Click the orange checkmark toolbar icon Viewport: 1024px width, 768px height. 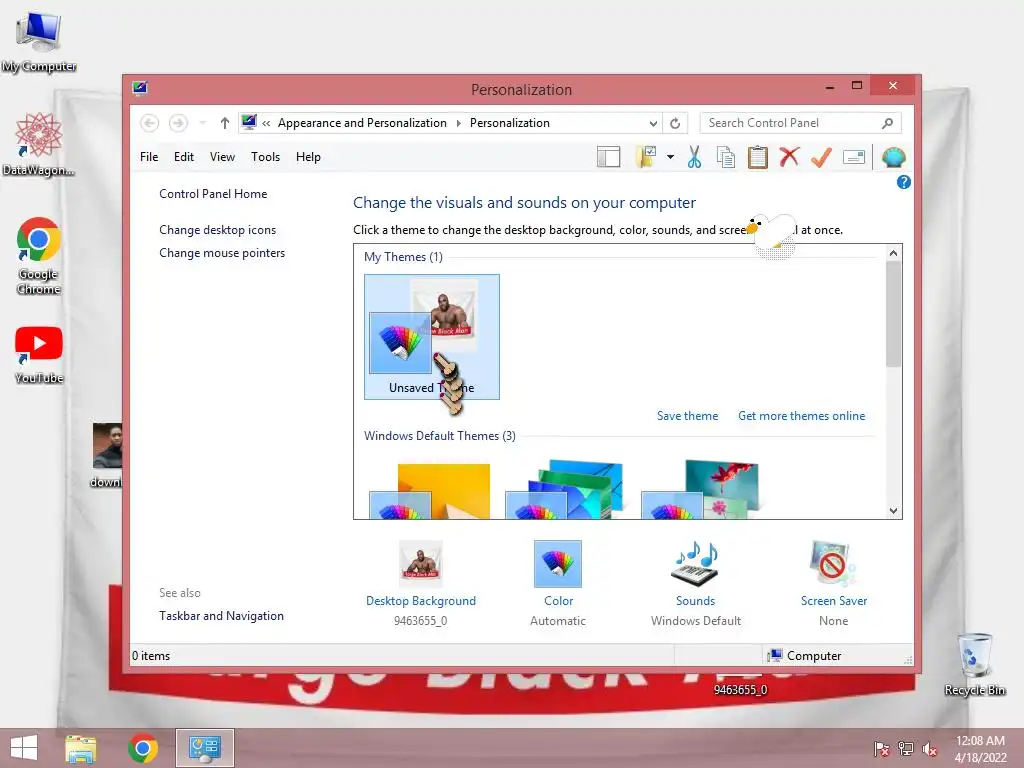click(x=822, y=157)
